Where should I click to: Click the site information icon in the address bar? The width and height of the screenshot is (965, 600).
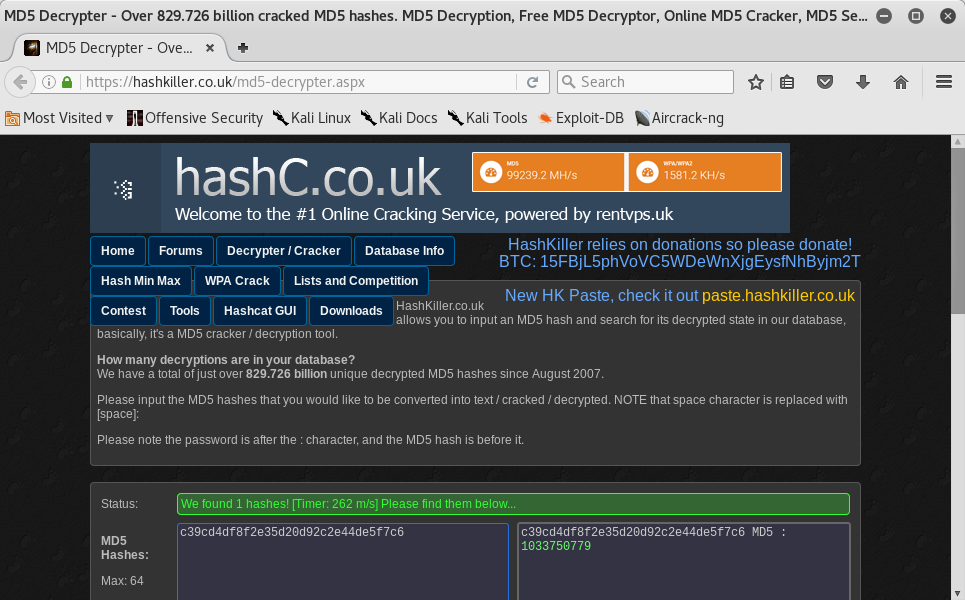point(49,82)
